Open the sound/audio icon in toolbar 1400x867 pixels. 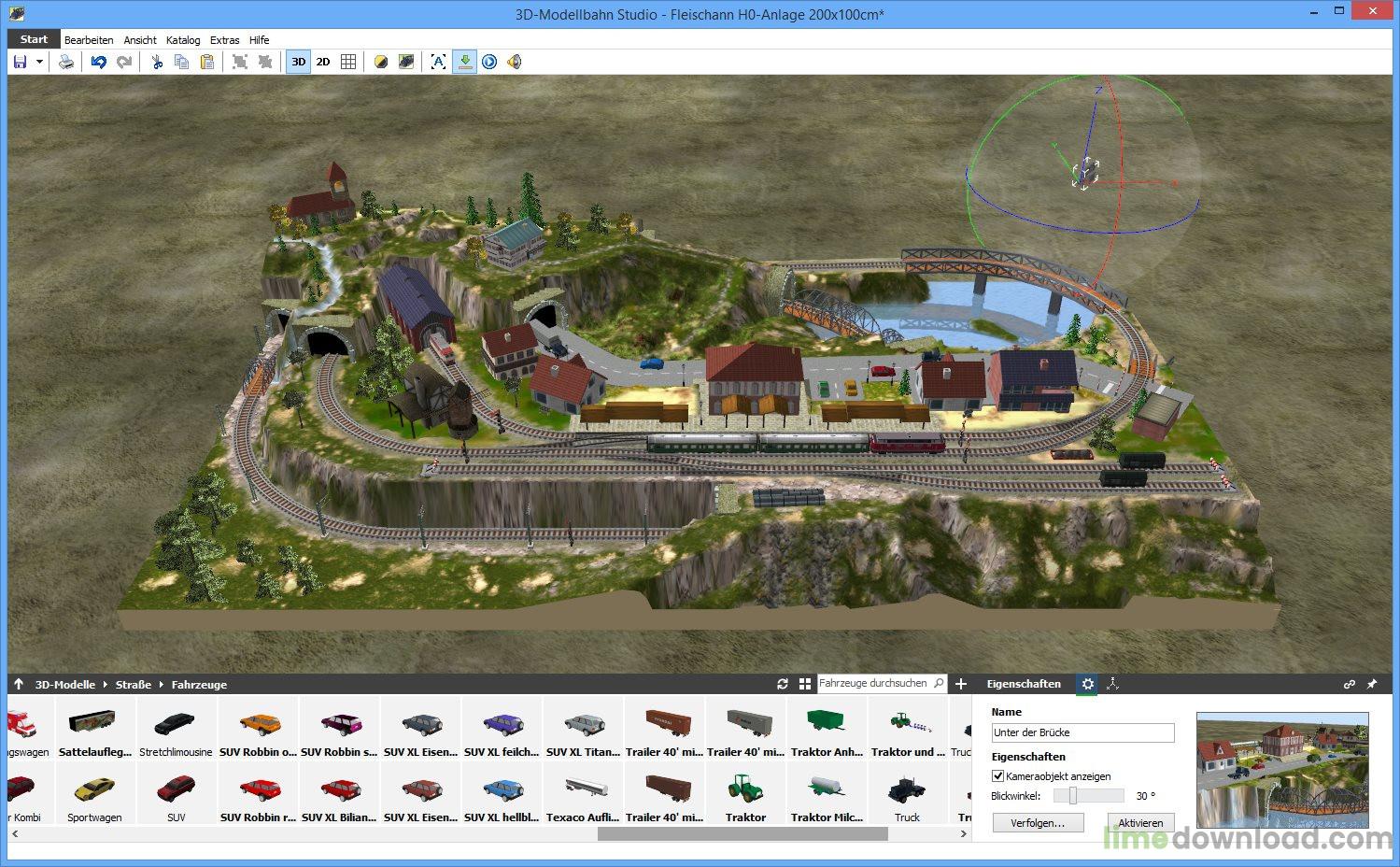click(514, 61)
